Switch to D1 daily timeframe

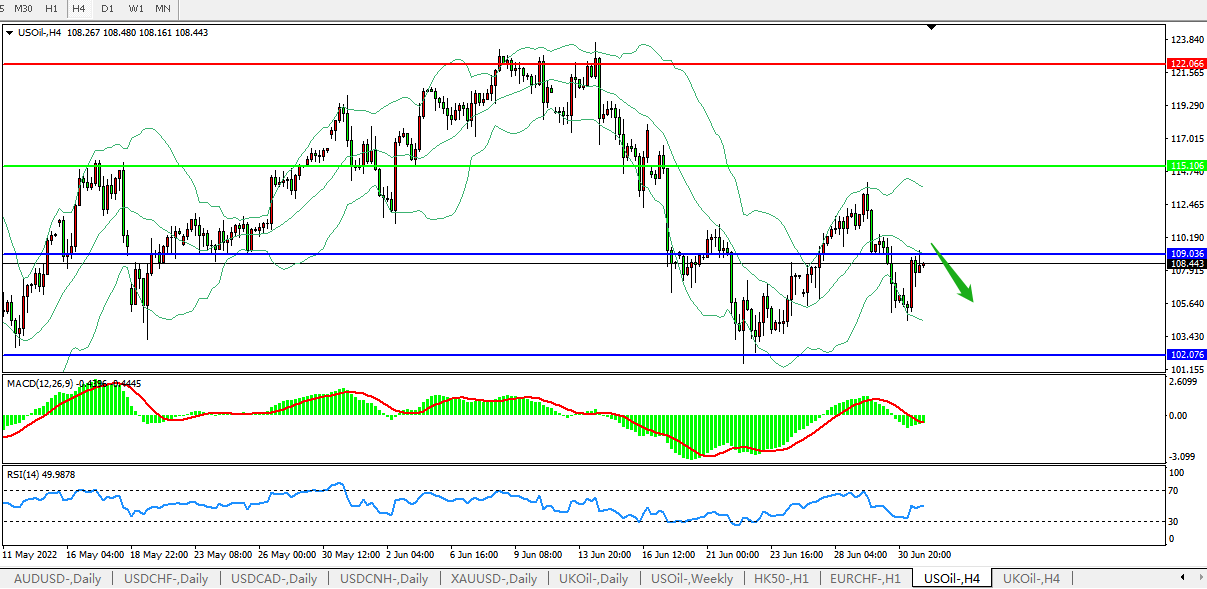108,8
